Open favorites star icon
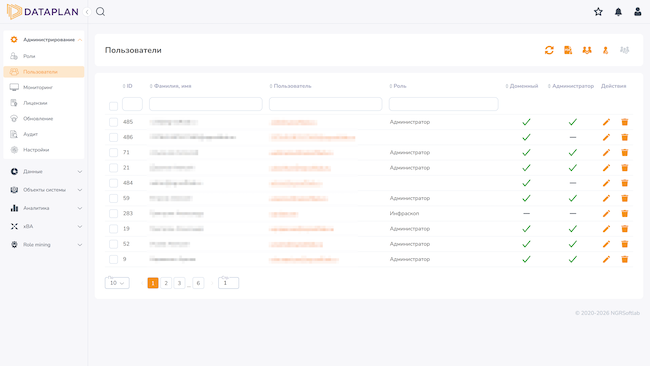Screen dimensions: 650x366 [x=598, y=12]
